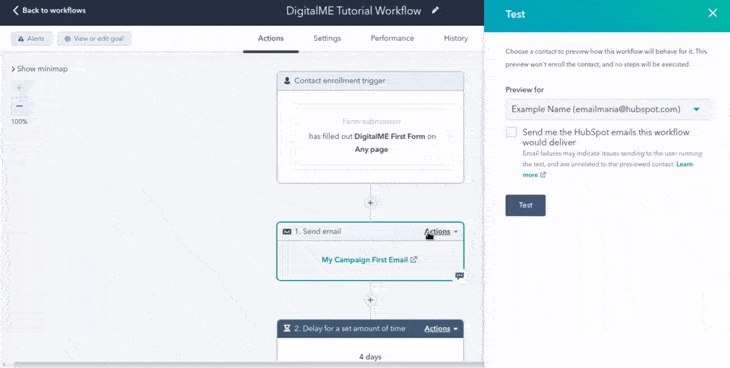The width and height of the screenshot is (730, 368).
Task: Click the comment icon on the Send email step
Action: [460, 276]
